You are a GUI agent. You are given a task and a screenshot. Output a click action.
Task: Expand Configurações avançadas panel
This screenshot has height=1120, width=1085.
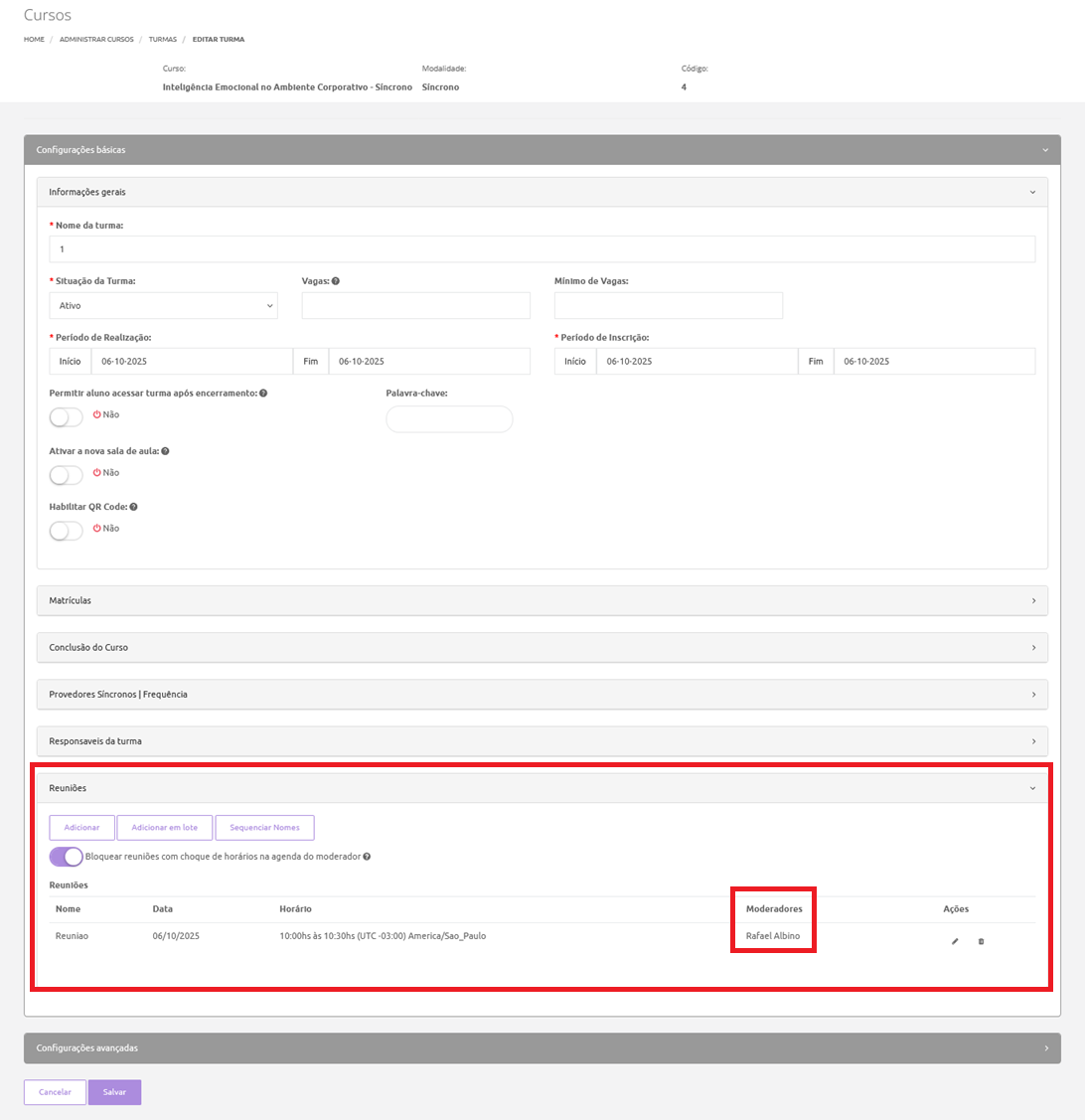[542, 1047]
